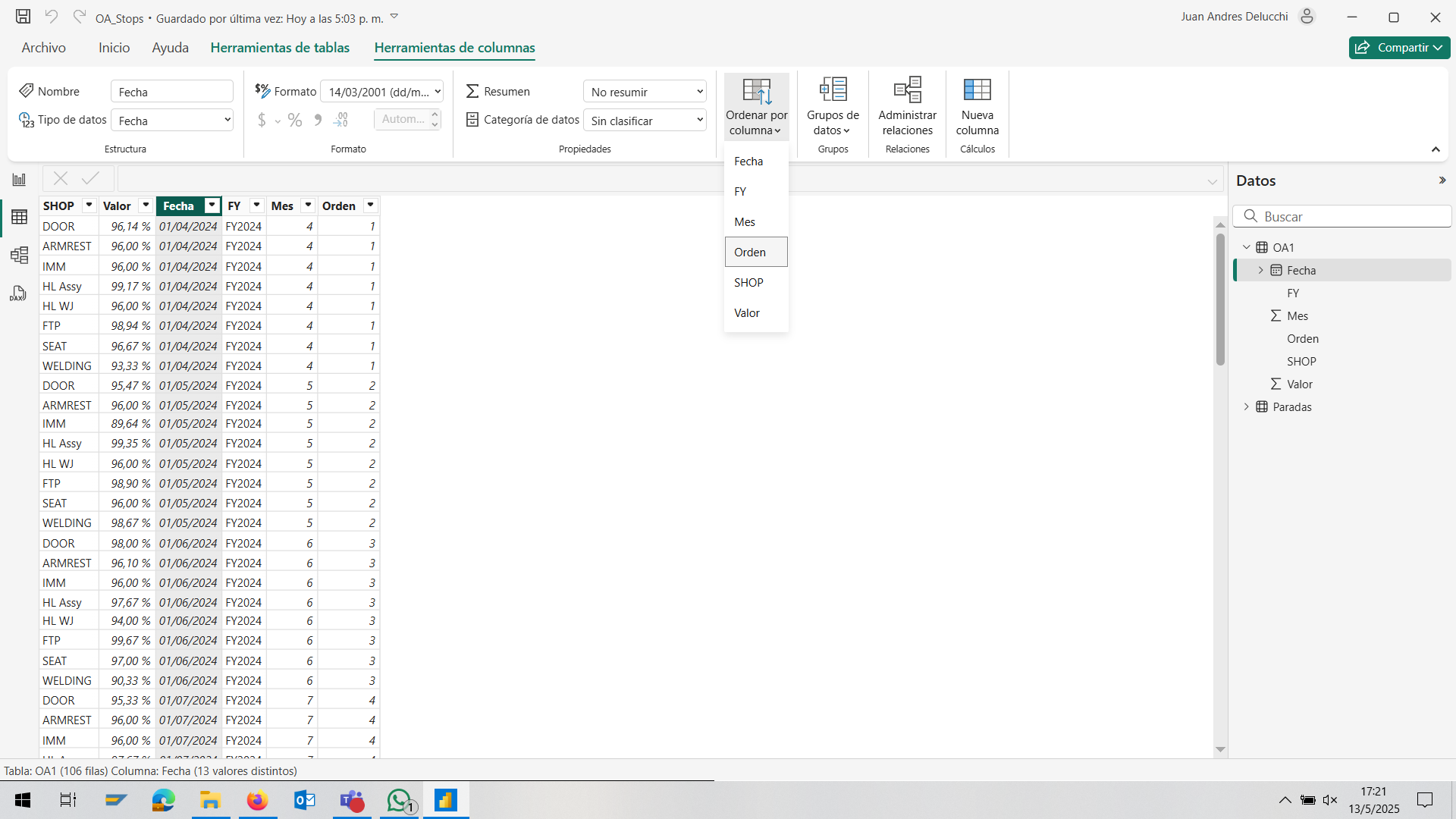The image size is (1456, 819).
Task: Click the Buscar search field
Action: [x=1342, y=216]
